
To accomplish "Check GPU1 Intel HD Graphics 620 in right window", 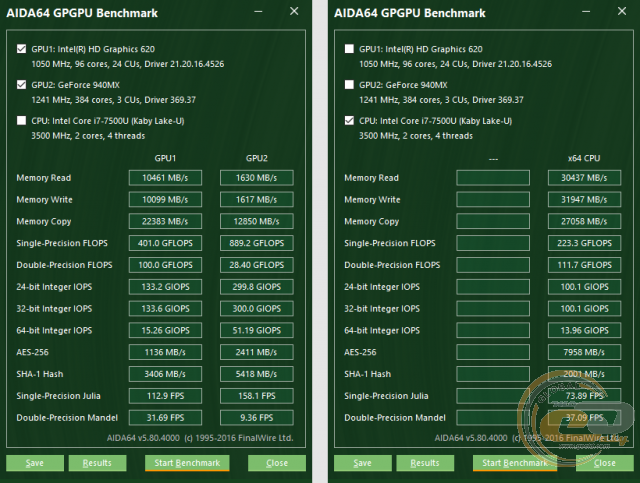I will coord(349,49).
